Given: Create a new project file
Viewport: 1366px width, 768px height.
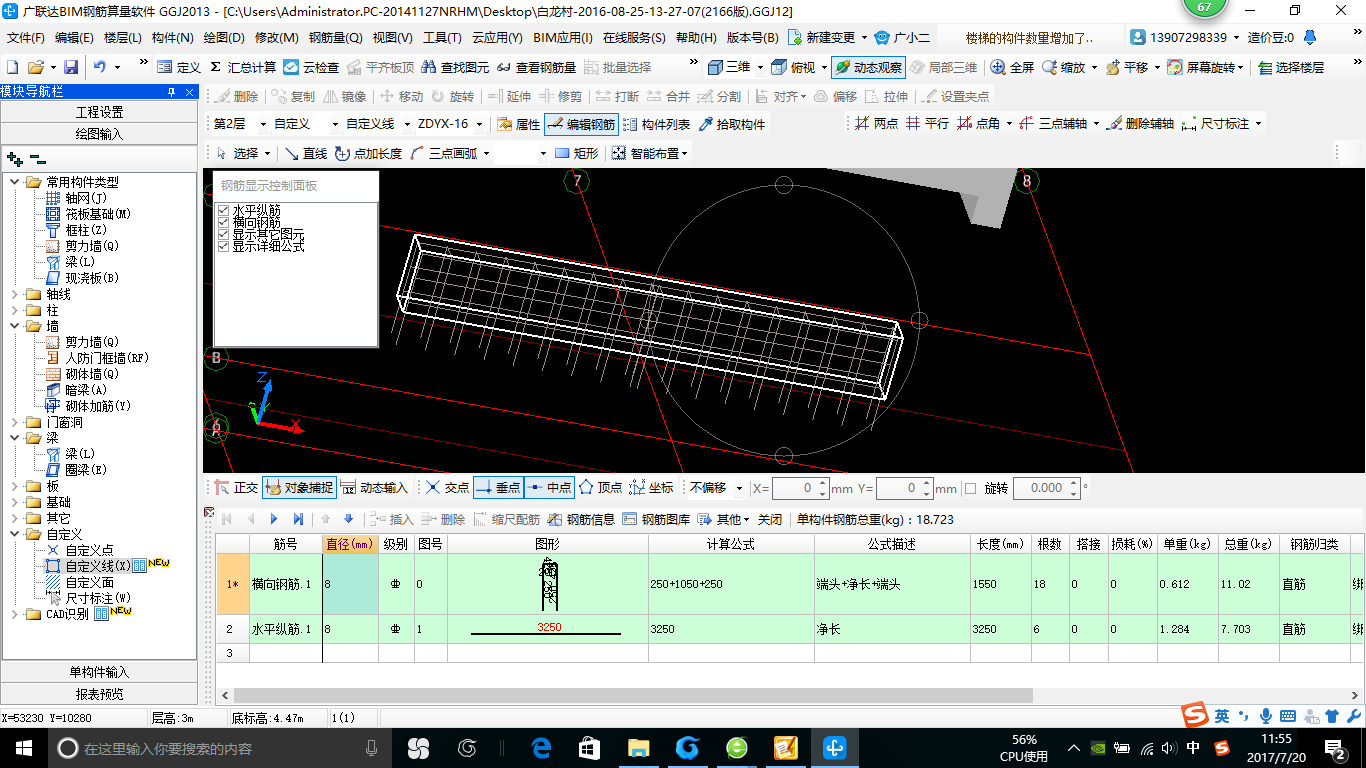Looking at the screenshot, I should coord(12,67).
